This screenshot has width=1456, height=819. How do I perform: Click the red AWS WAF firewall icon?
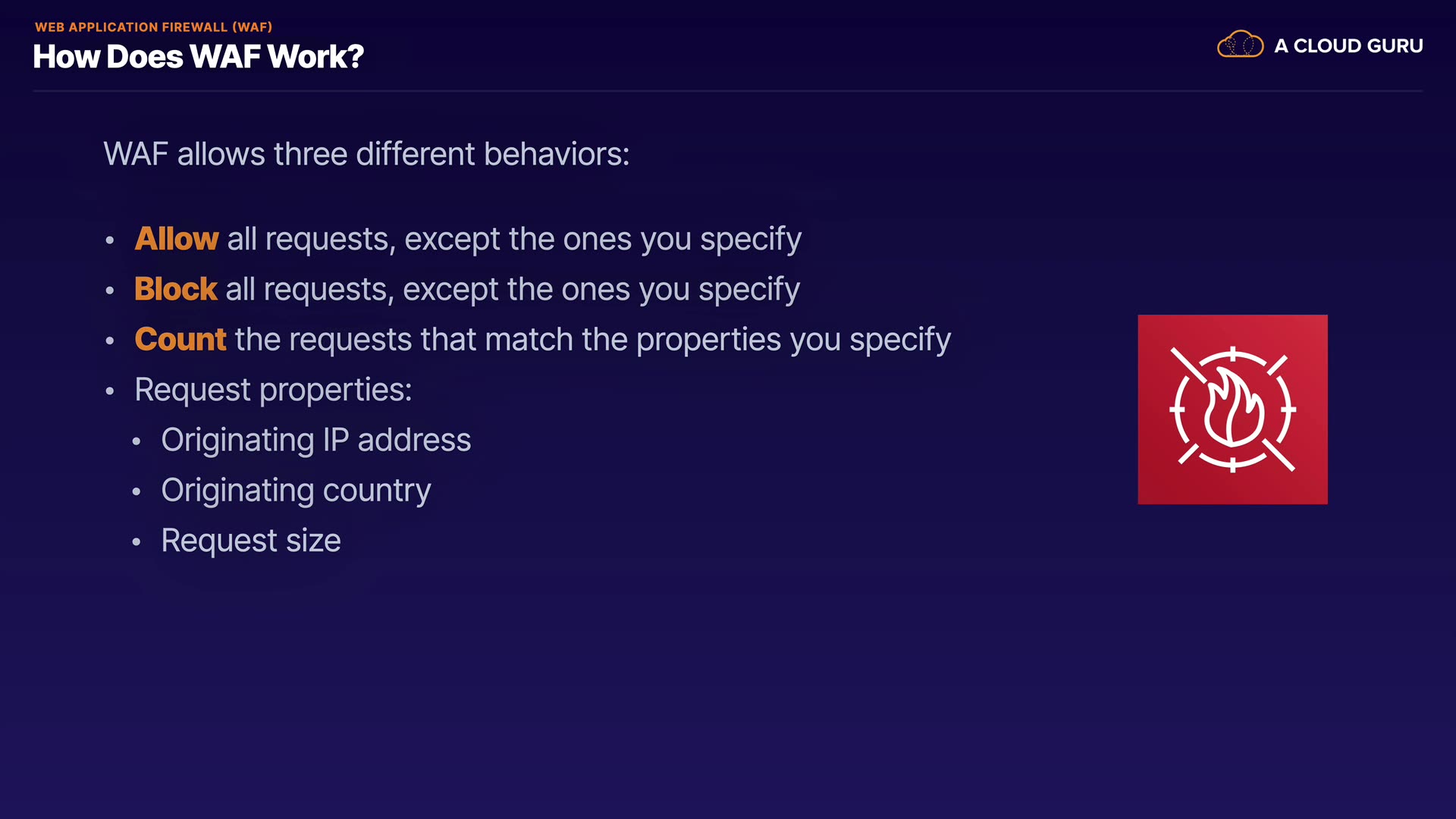point(1232,409)
